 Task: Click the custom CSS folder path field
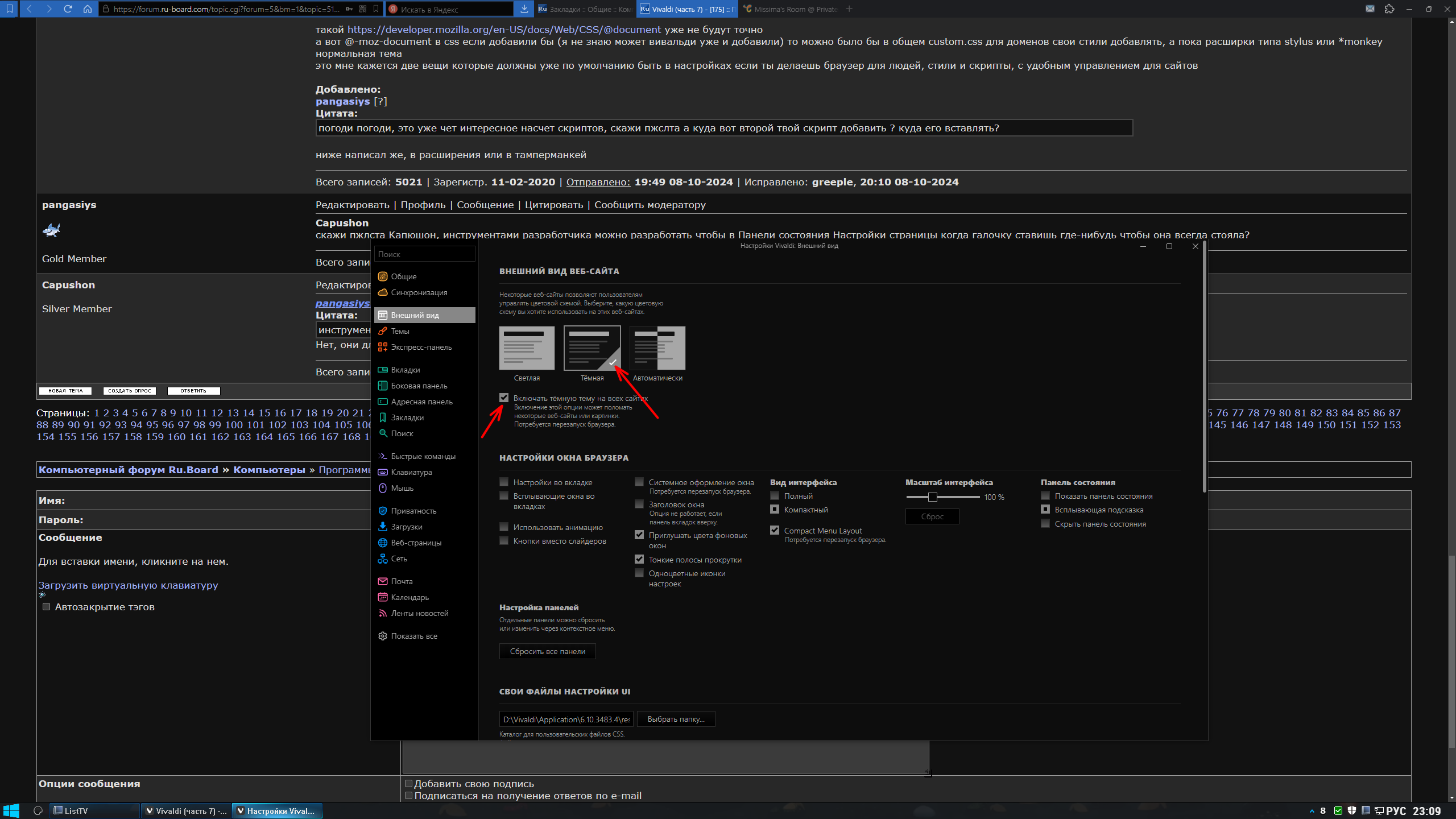pos(566,719)
